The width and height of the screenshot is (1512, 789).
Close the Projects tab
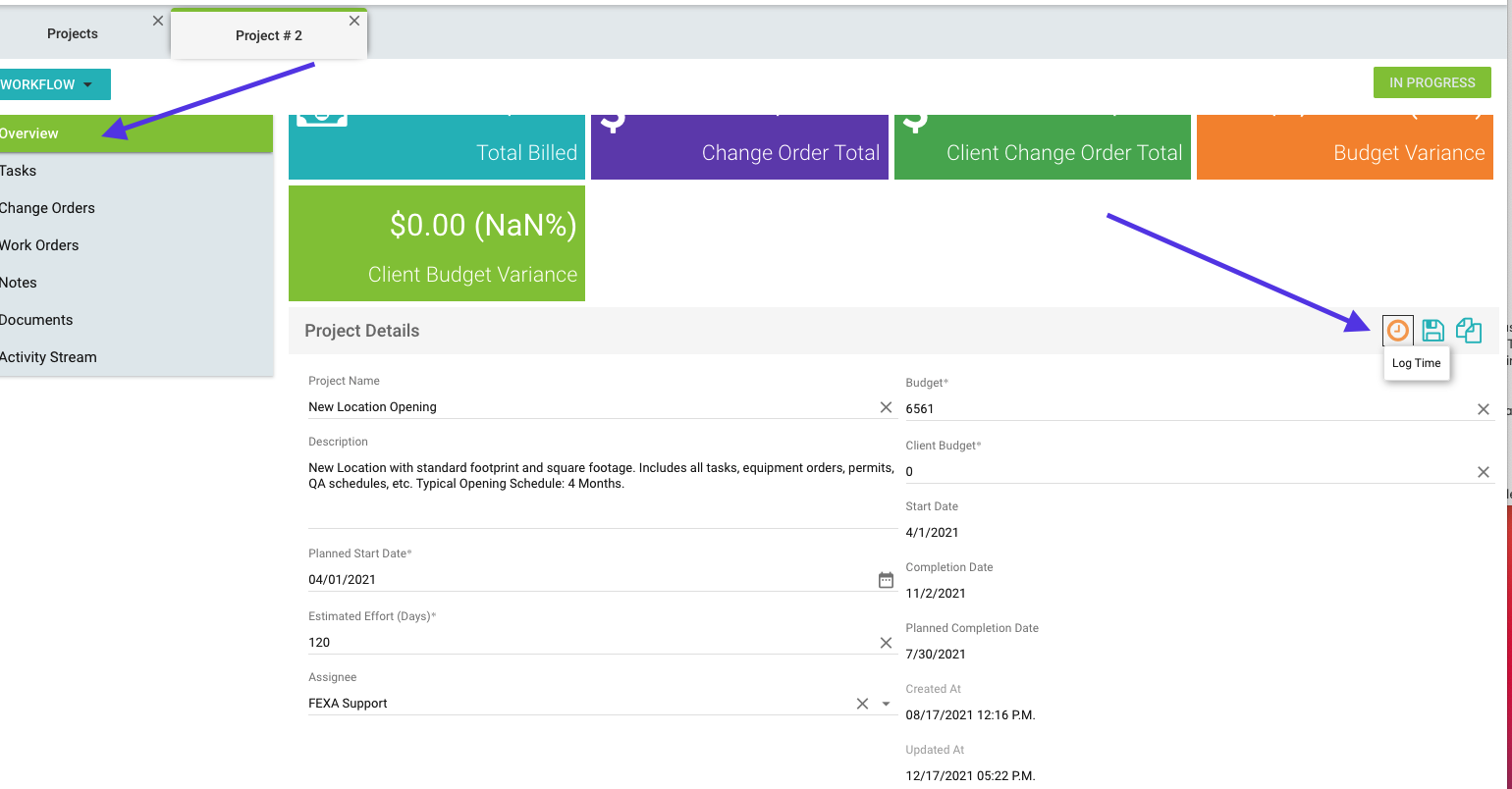(158, 21)
